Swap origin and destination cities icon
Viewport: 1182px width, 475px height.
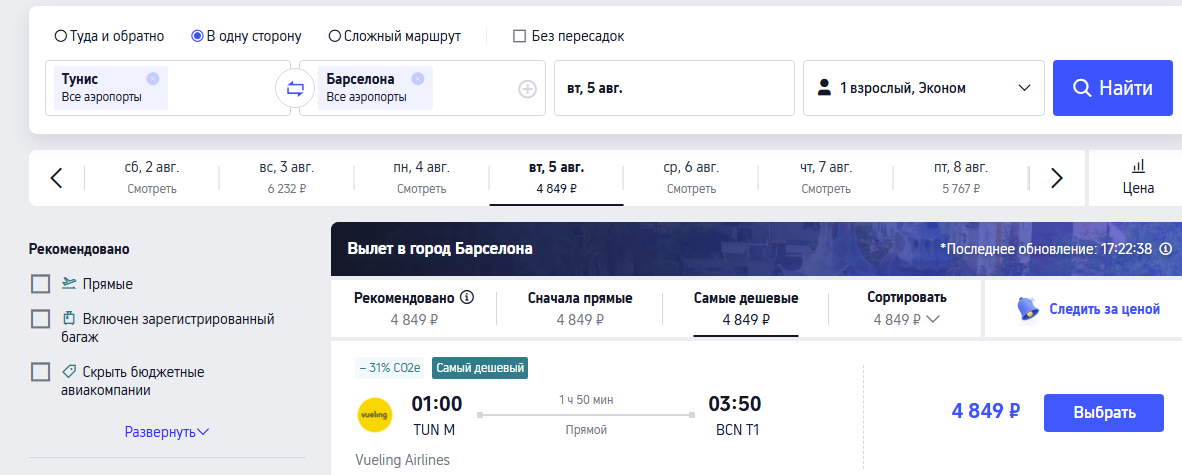295,89
